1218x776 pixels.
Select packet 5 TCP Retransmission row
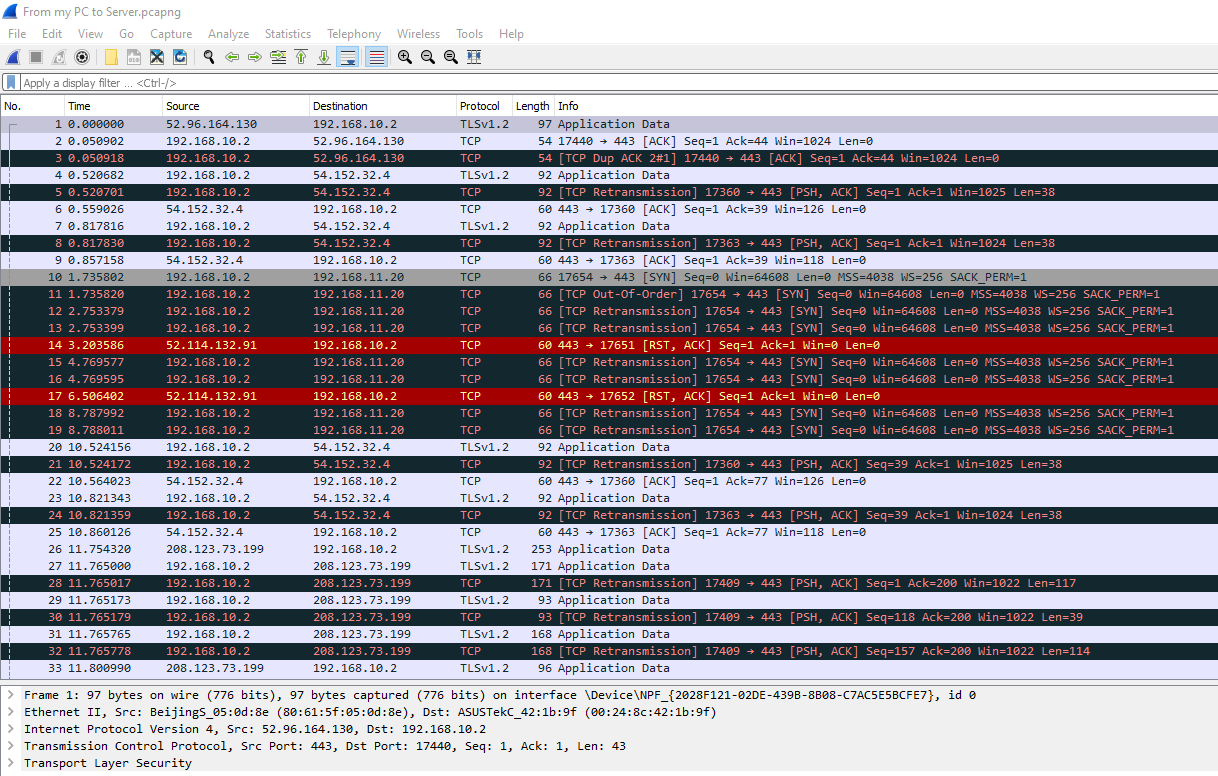(609, 192)
